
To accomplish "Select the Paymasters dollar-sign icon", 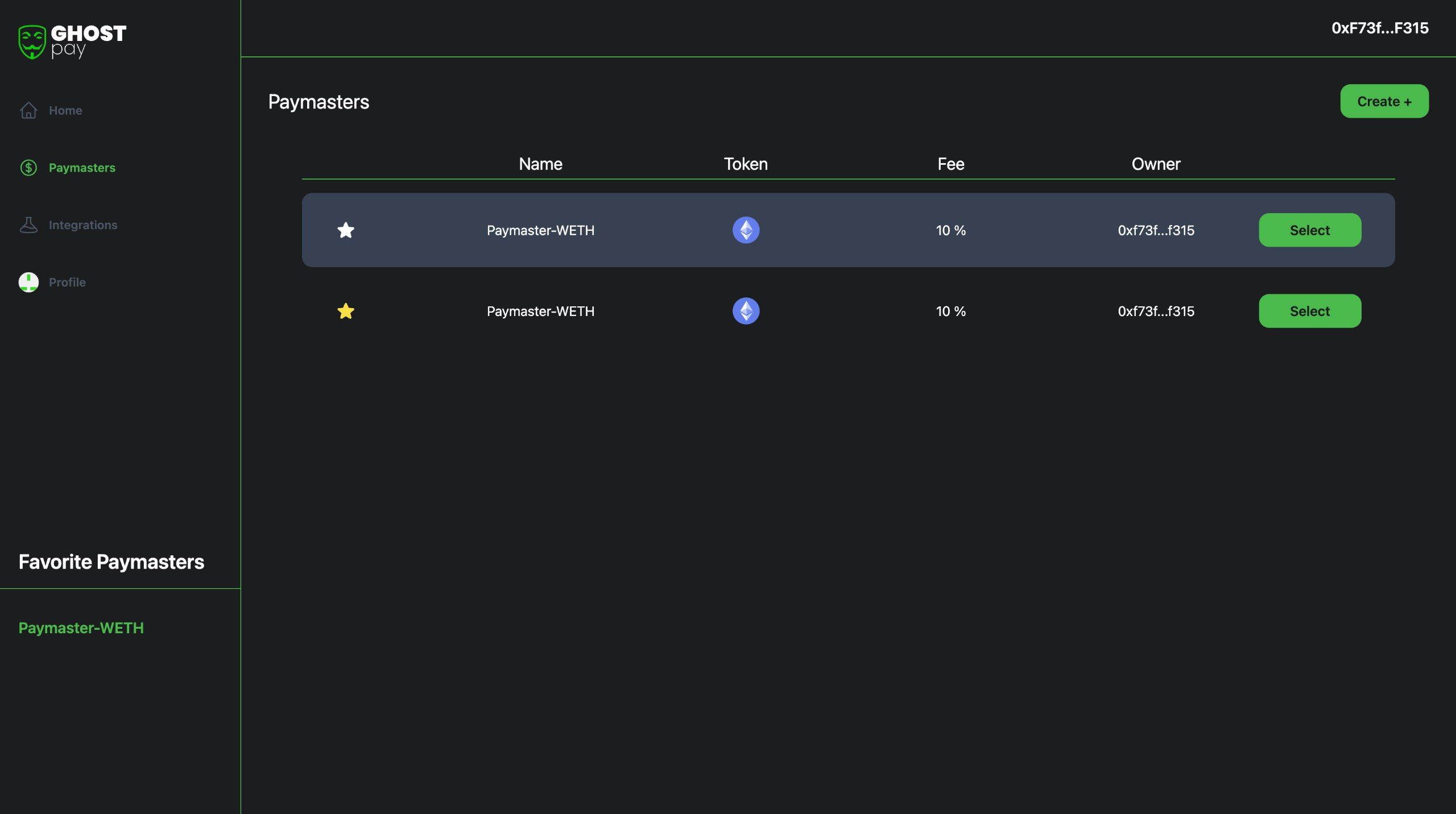I will [x=28, y=167].
